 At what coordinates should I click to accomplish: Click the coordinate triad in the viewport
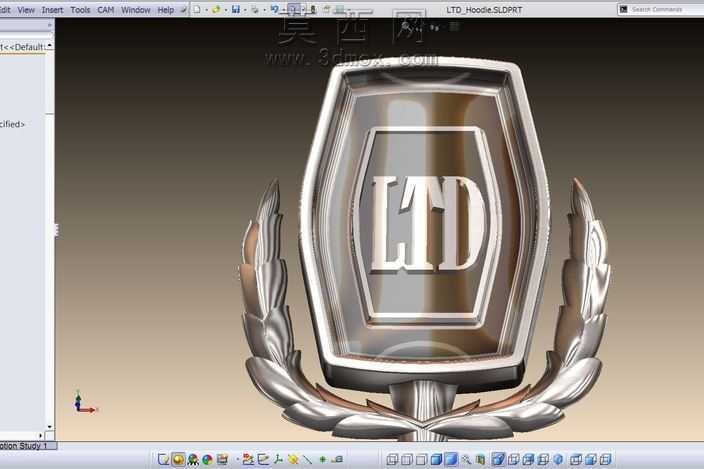(x=84, y=402)
